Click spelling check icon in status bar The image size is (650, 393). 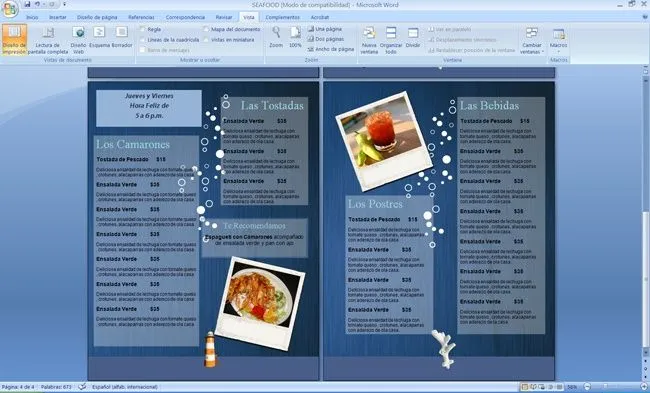point(82,387)
